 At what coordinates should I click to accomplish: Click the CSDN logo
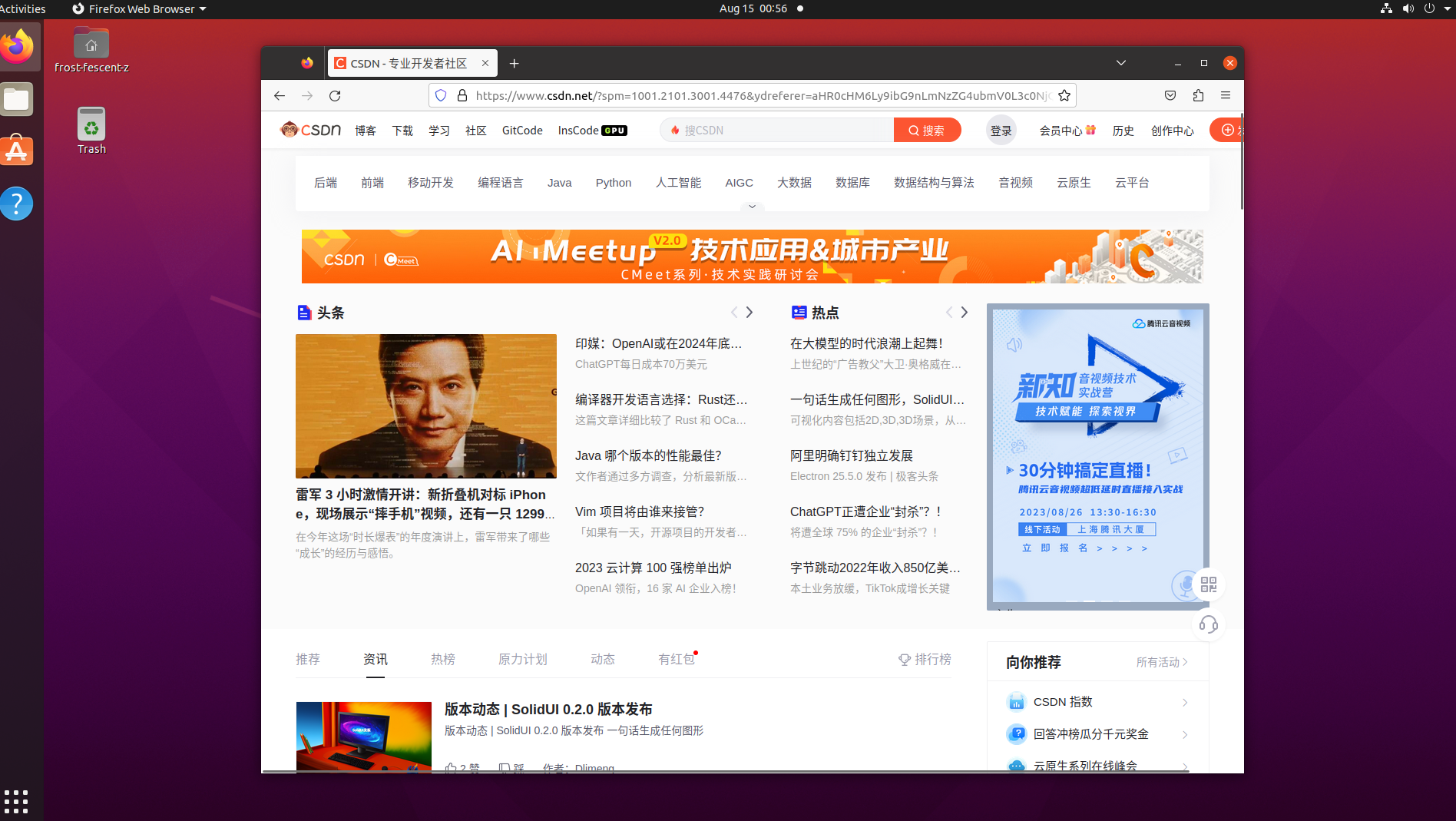pos(309,130)
